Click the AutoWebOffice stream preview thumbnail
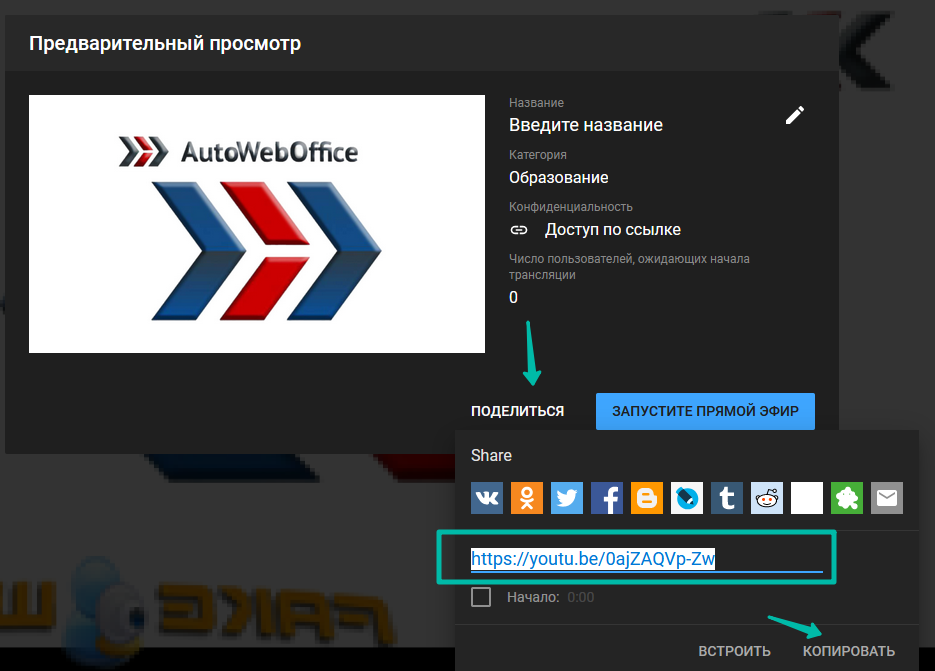Viewport: 935px width, 671px height. point(257,224)
